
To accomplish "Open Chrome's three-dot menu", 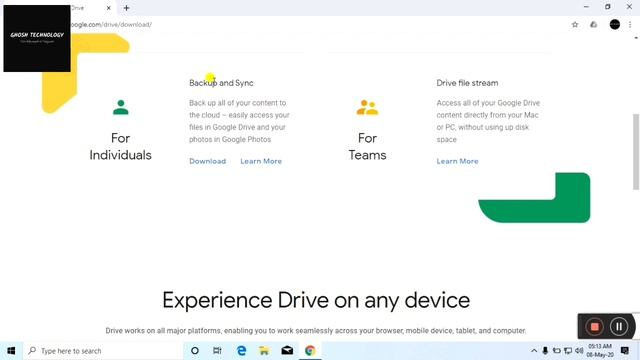I will (630, 24).
